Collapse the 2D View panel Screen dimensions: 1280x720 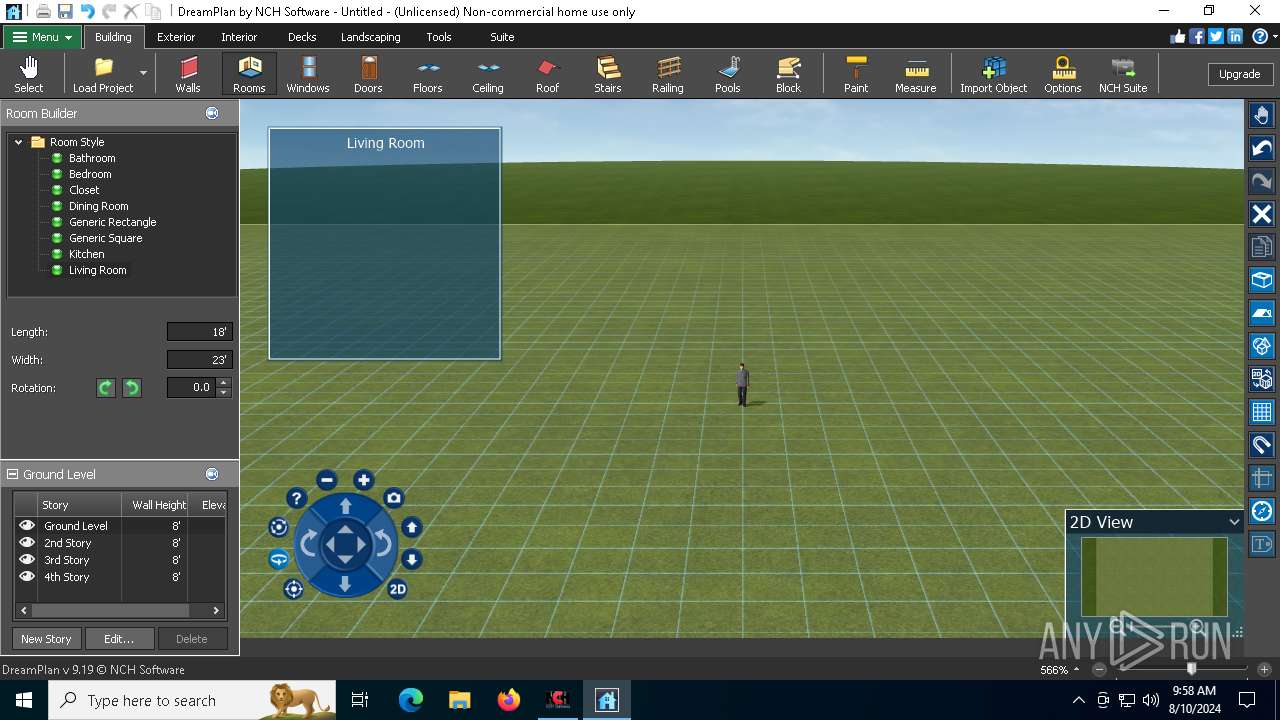pos(1234,522)
